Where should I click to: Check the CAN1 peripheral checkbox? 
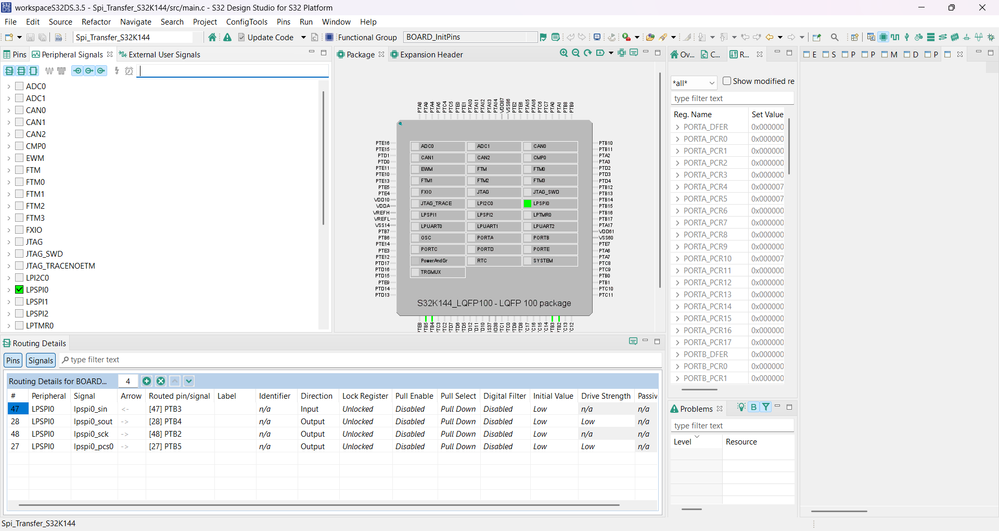tap(19, 122)
